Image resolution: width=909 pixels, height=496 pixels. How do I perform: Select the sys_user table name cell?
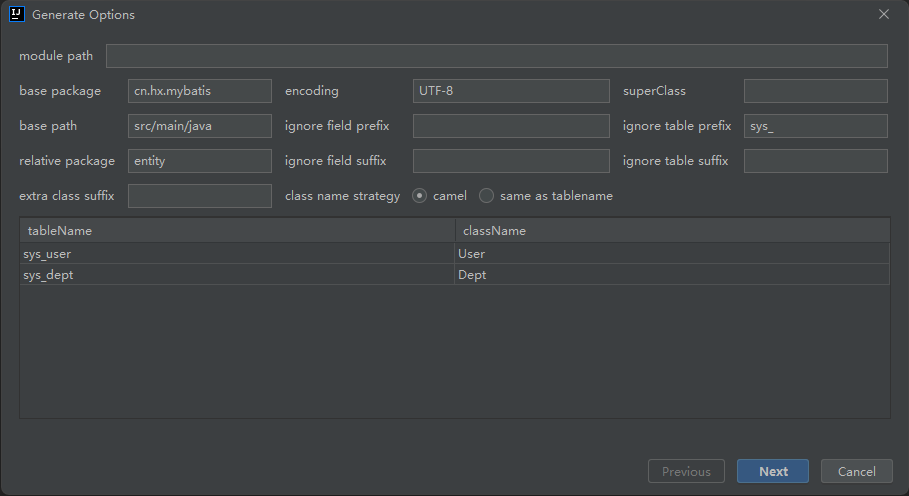coord(237,254)
